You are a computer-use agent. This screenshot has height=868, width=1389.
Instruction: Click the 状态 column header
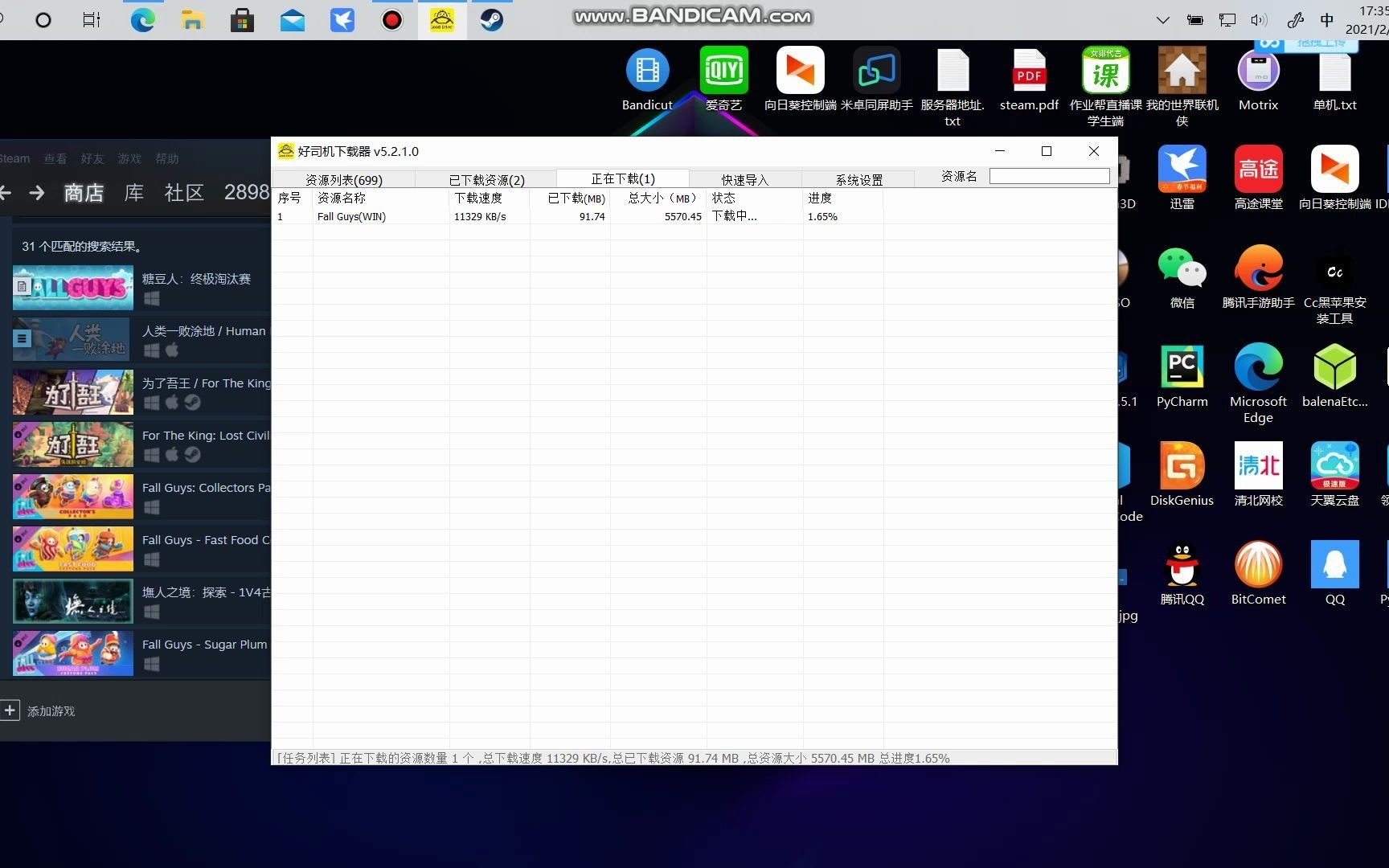point(754,198)
